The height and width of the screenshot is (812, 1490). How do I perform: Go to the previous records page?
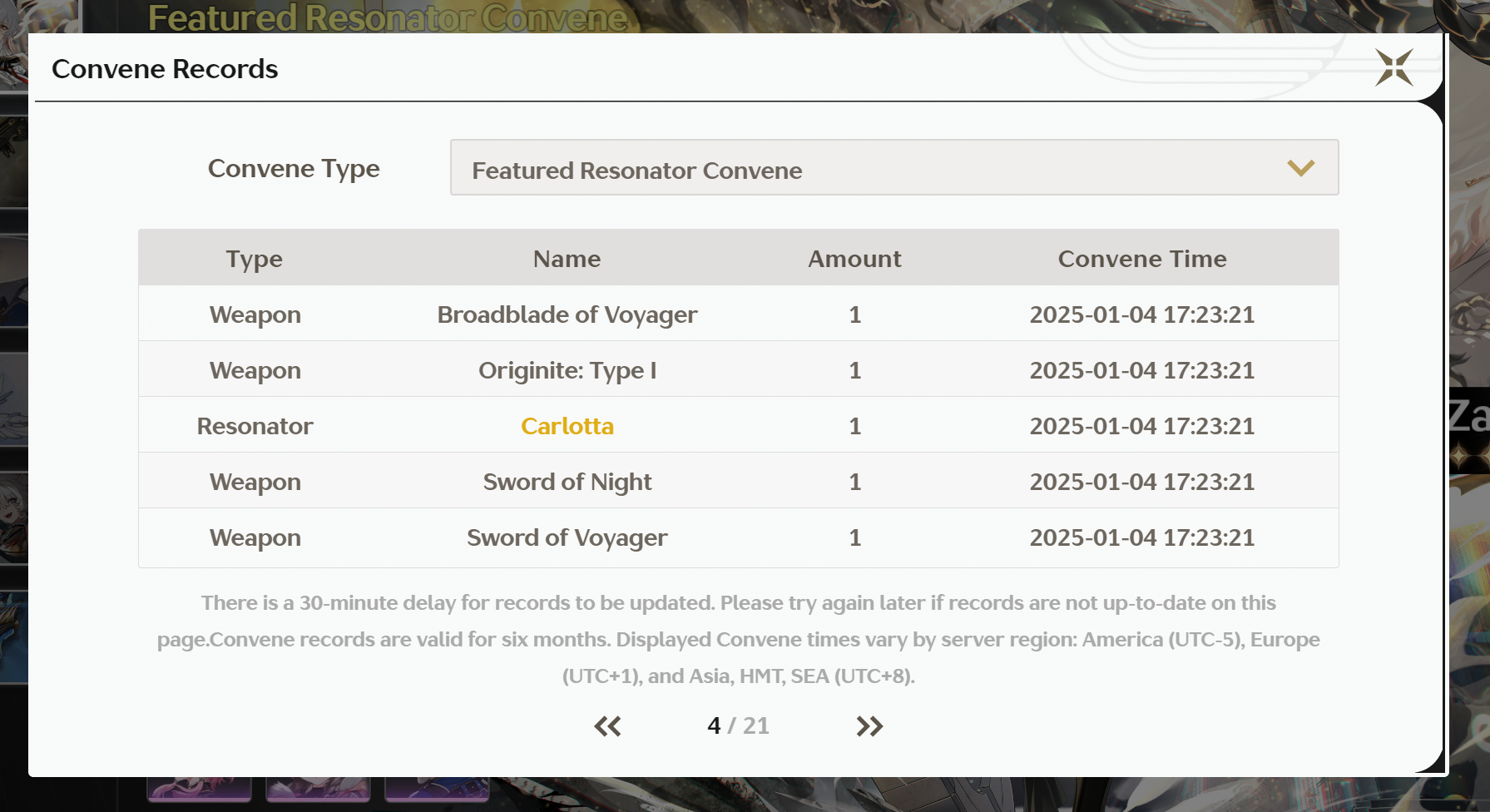pyautogui.click(x=607, y=726)
